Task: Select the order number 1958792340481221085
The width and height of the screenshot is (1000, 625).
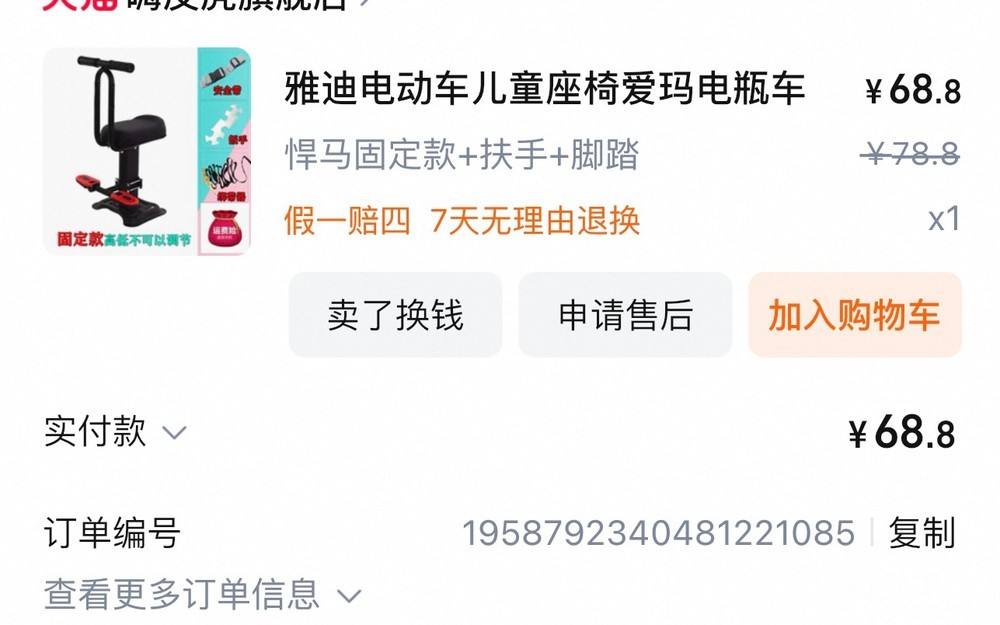Action: 658,533
